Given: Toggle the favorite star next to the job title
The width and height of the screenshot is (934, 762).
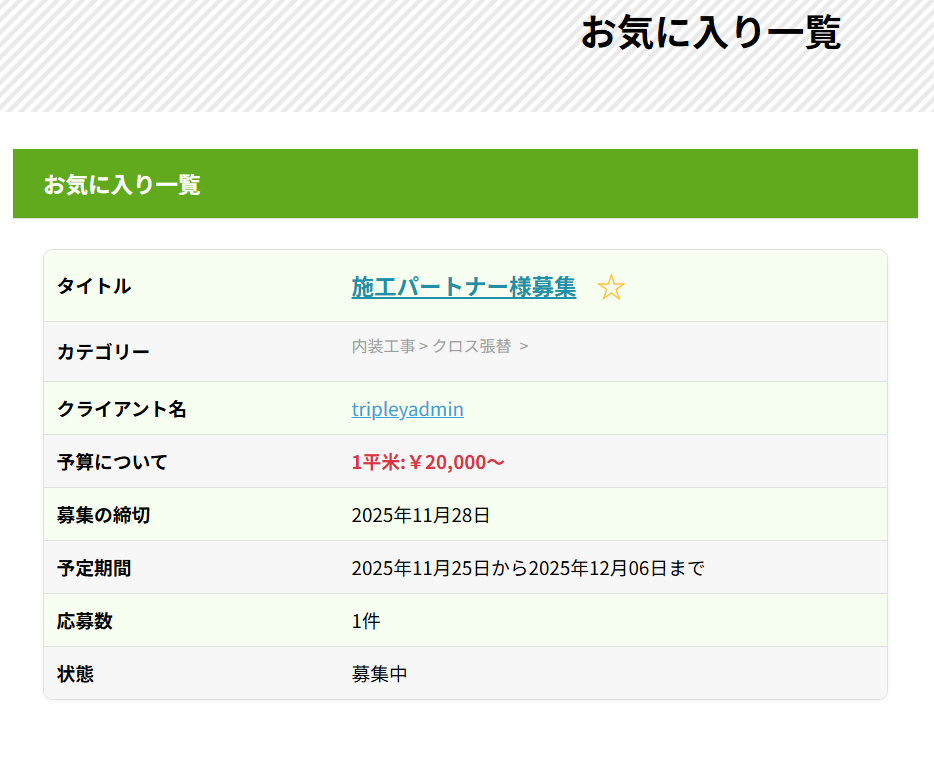Looking at the screenshot, I should 611,288.
